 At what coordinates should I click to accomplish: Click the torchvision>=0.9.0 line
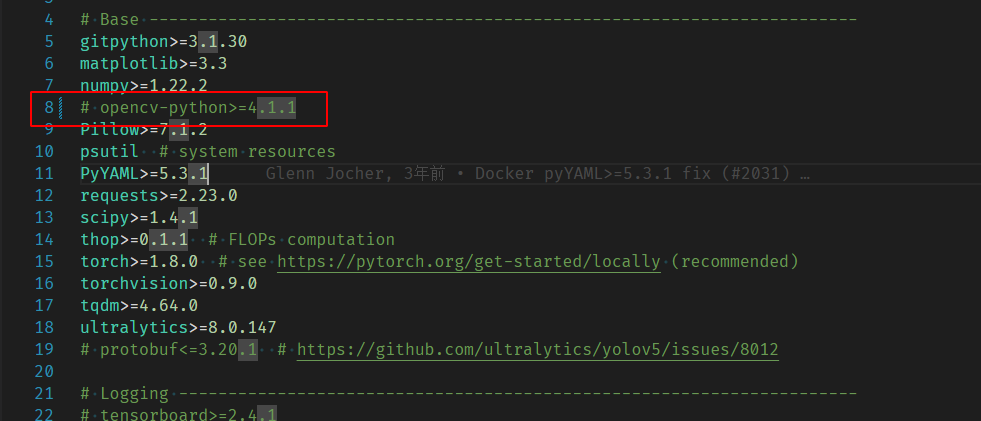click(x=168, y=284)
